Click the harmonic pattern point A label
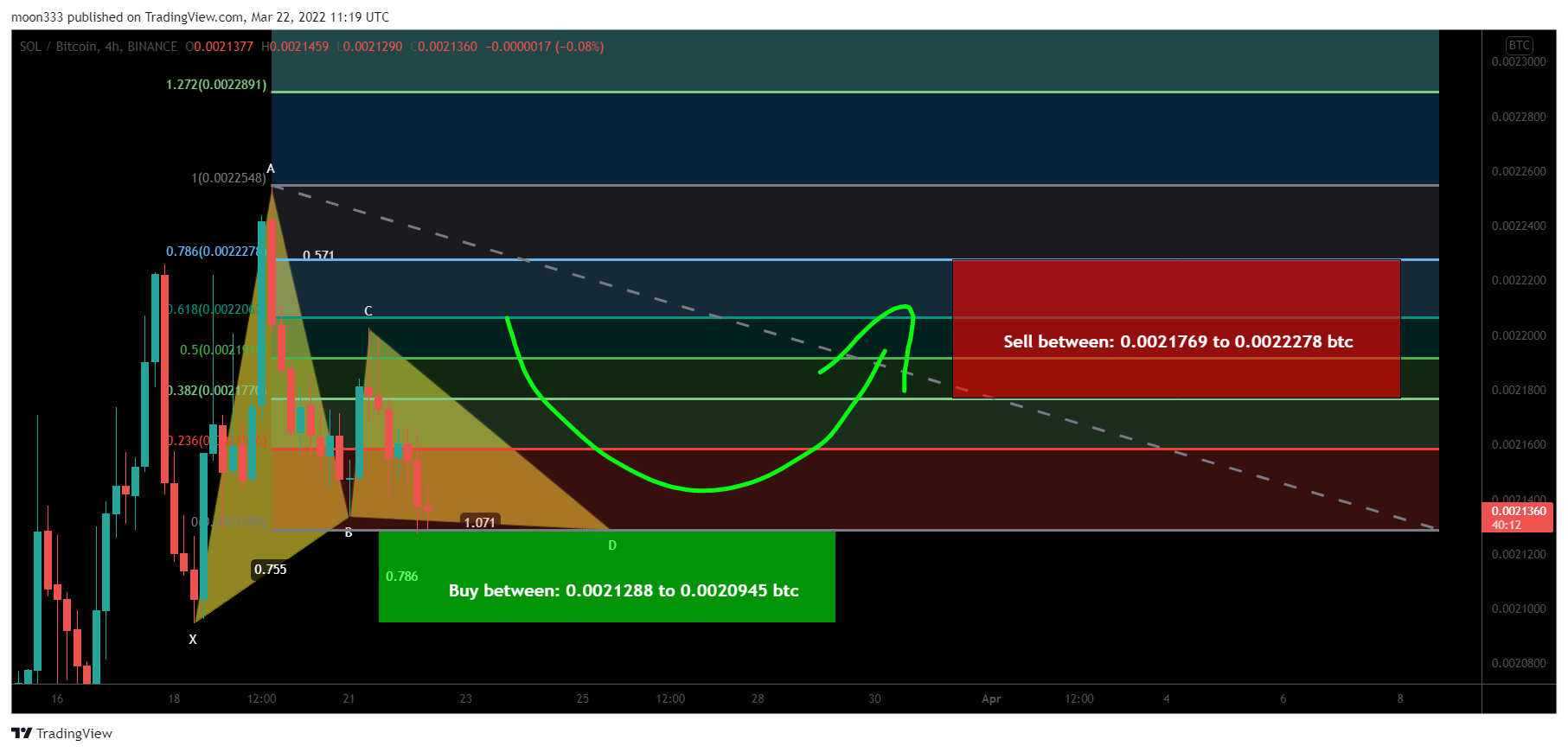This screenshot has width=1568, height=752. (x=271, y=169)
